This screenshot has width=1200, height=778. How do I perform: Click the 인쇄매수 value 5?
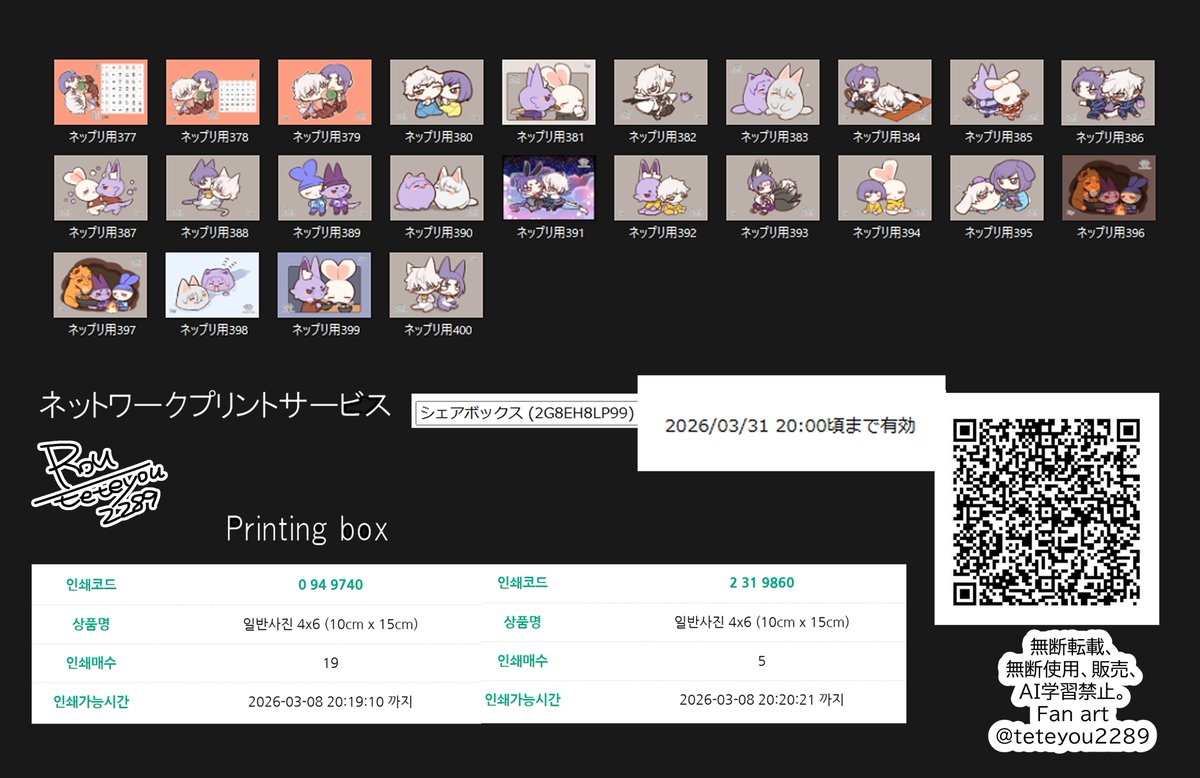click(762, 660)
